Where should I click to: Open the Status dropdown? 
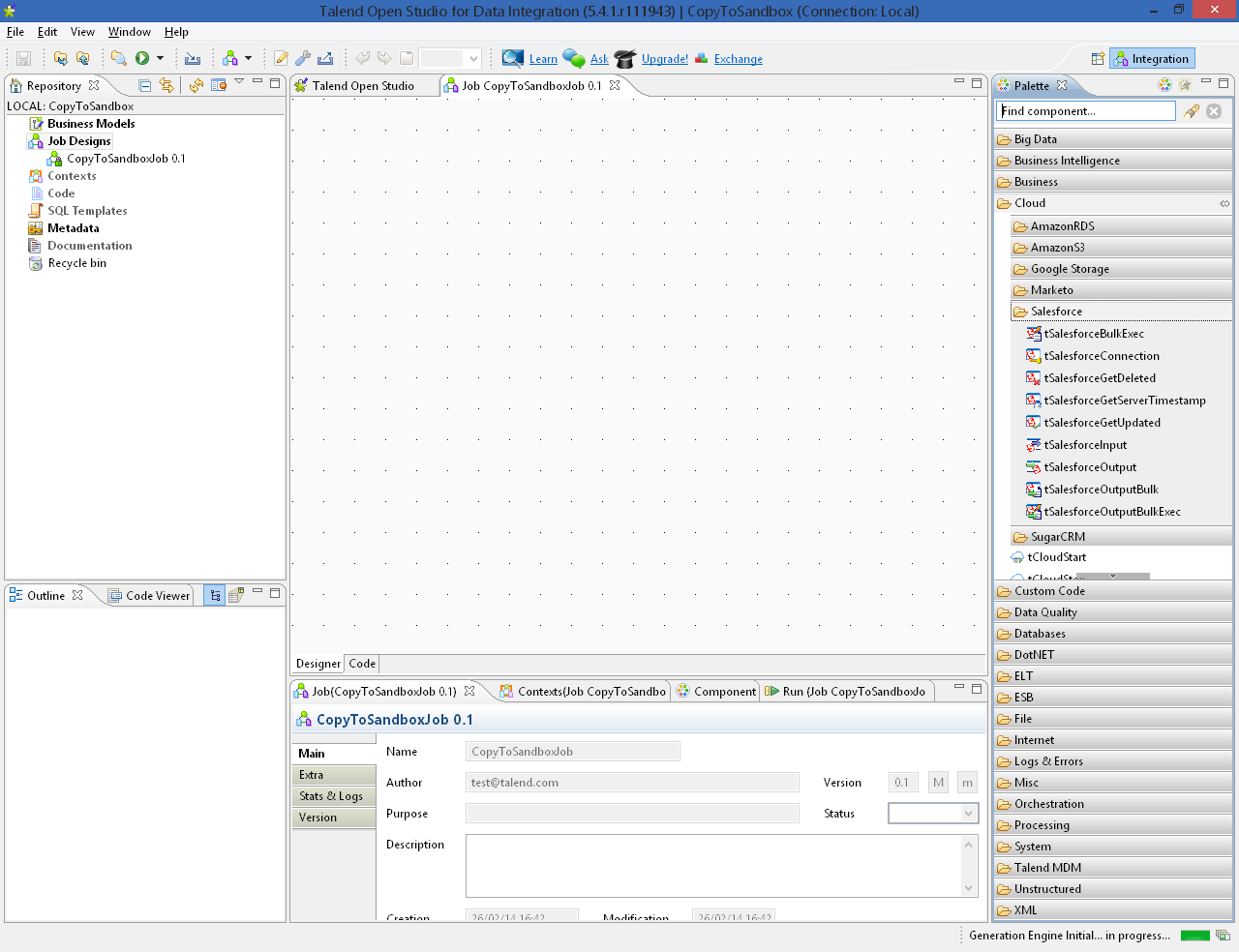coord(933,814)
